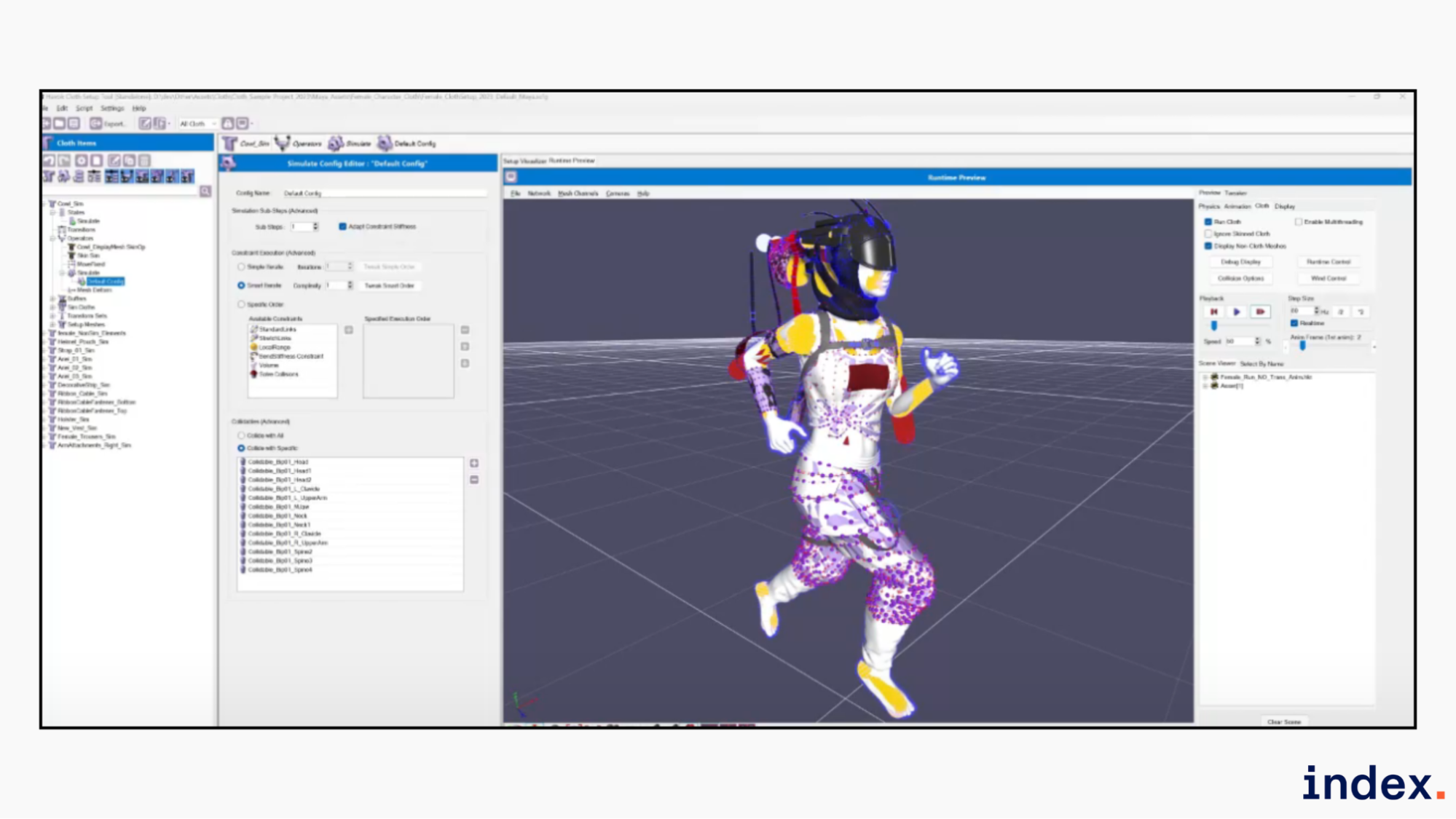
Task: Select the Simple Iterate radio button
Action: (241, 266)
